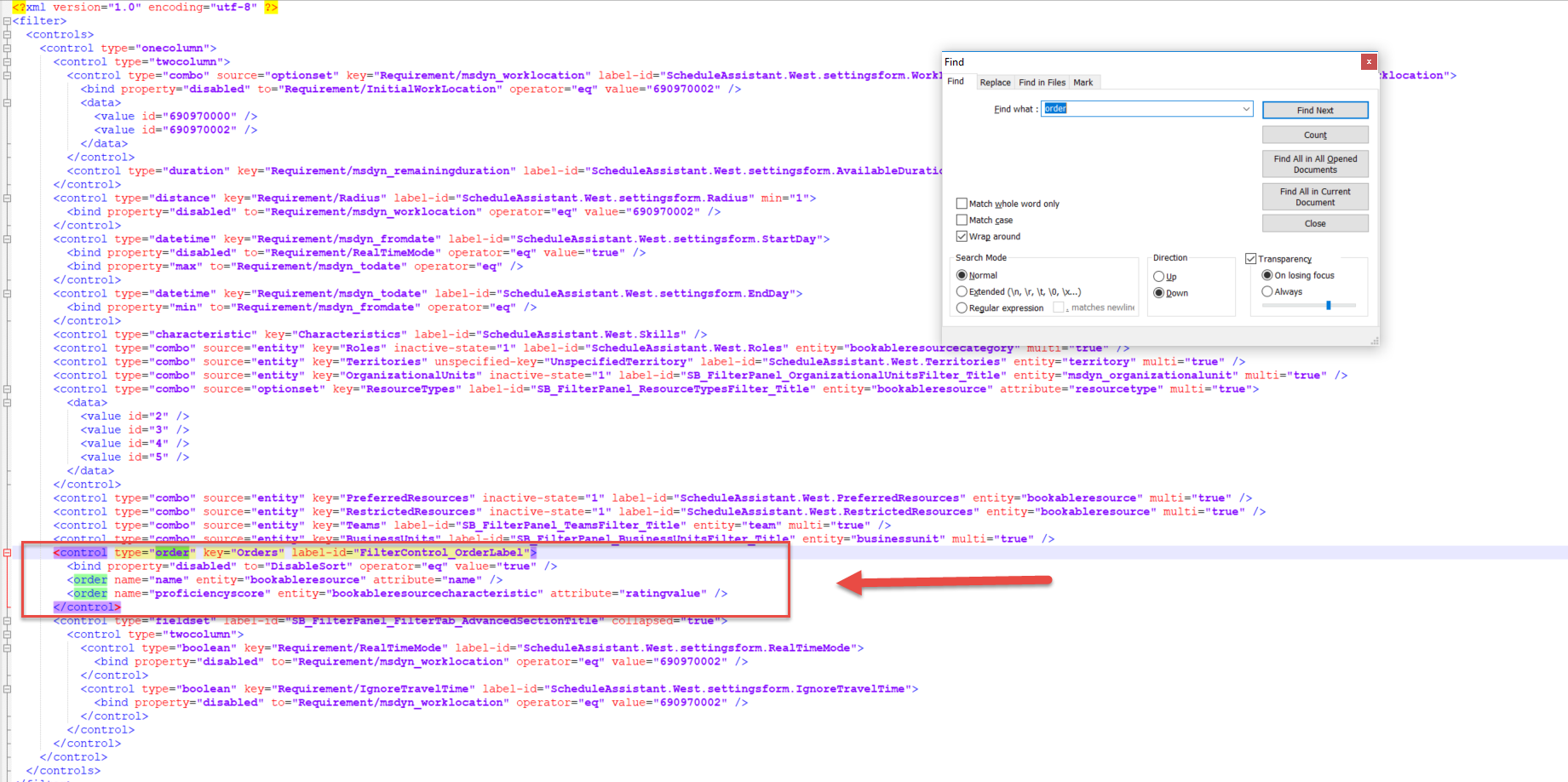Click Find All in Current Document

1314,196
